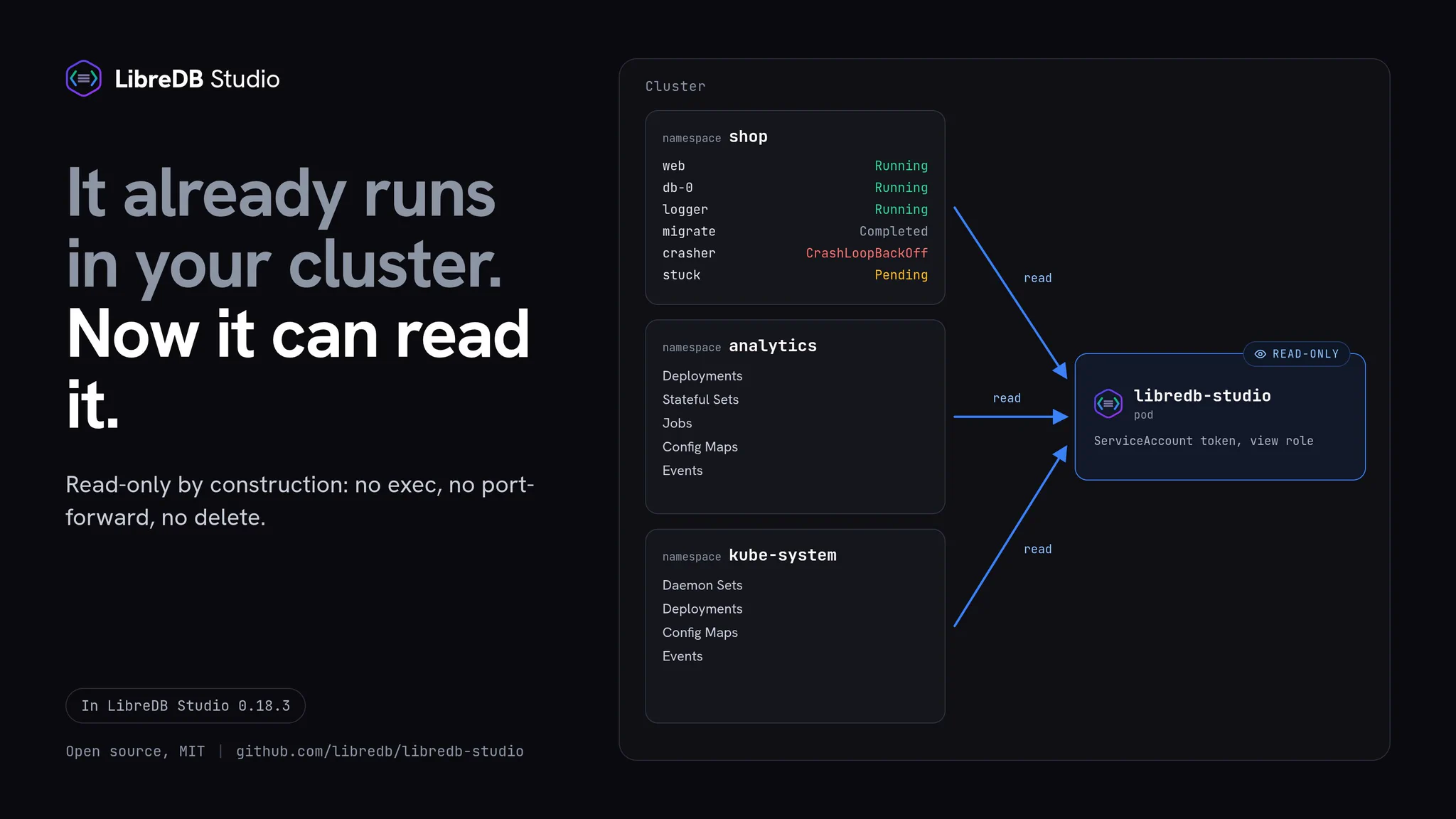Open 'Config Maps' under analytics namespace
The width and height of the screenshot is (1456, 819).
click(700, 447)
